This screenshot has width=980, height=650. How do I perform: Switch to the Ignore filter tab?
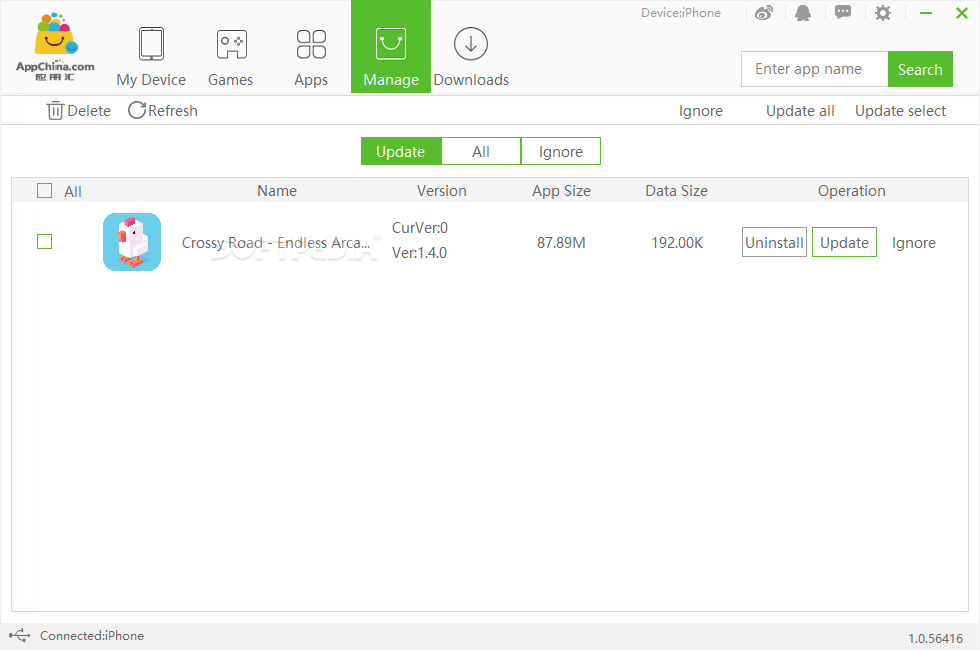(x=561, y=151)
